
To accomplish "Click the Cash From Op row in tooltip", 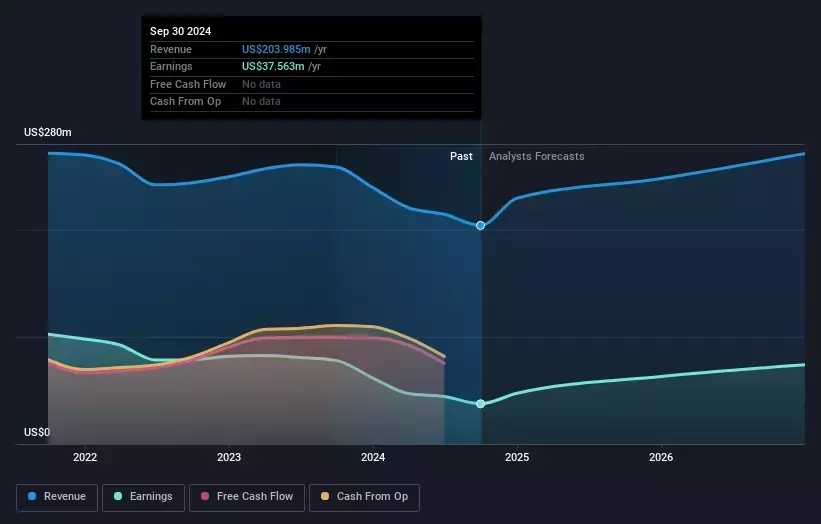I will [x=185, y=101].
